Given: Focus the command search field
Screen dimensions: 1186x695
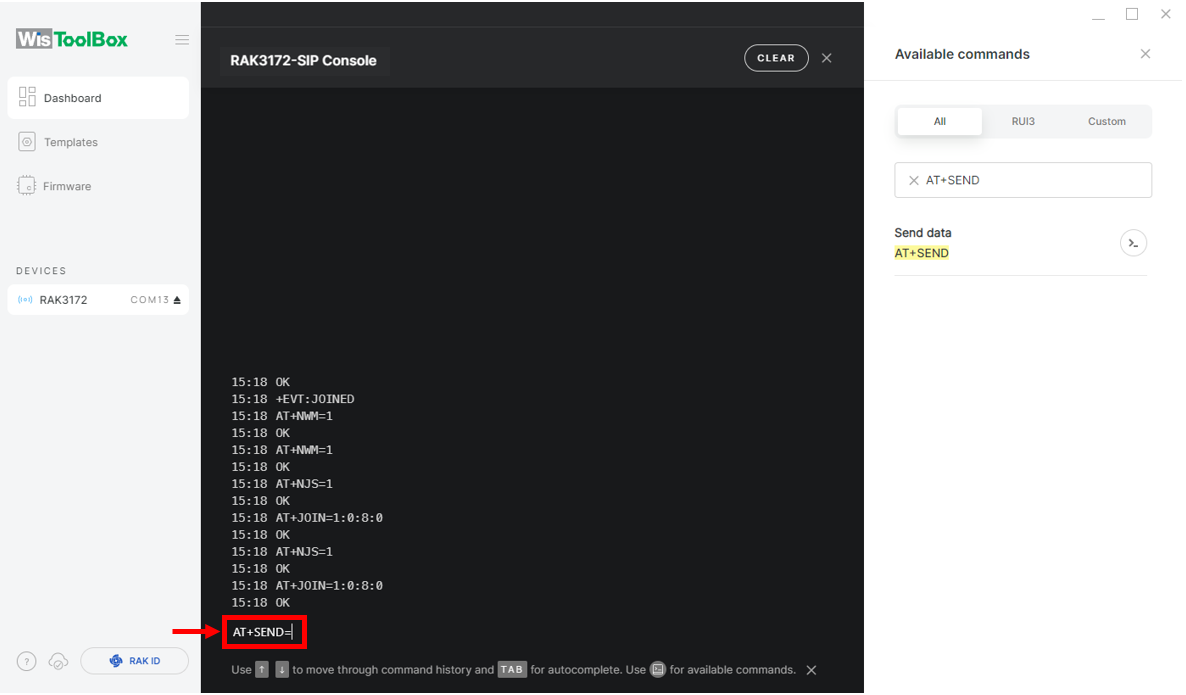Looking at the screenshot, I should click(x=1023, y=180).
